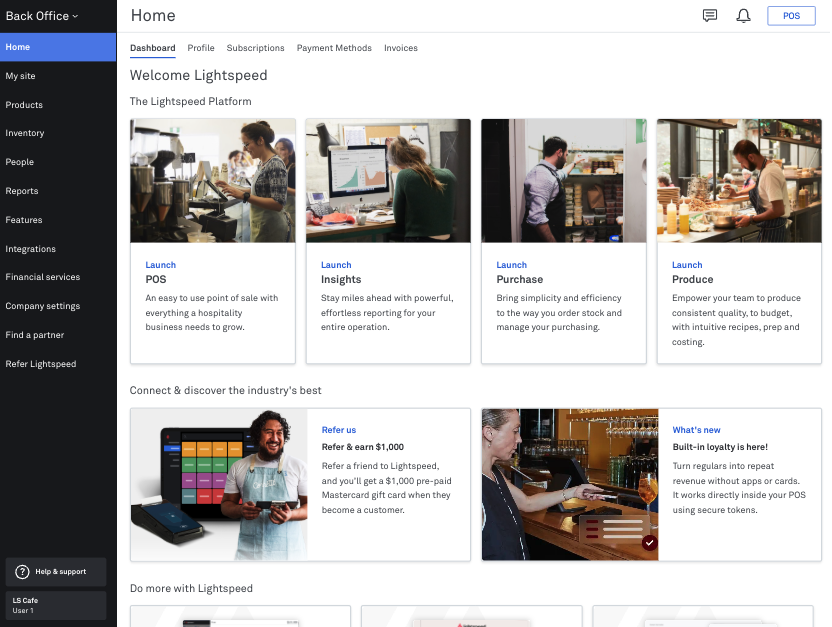
Task: Click the Refer us promo image
Action: pos(219,484)
